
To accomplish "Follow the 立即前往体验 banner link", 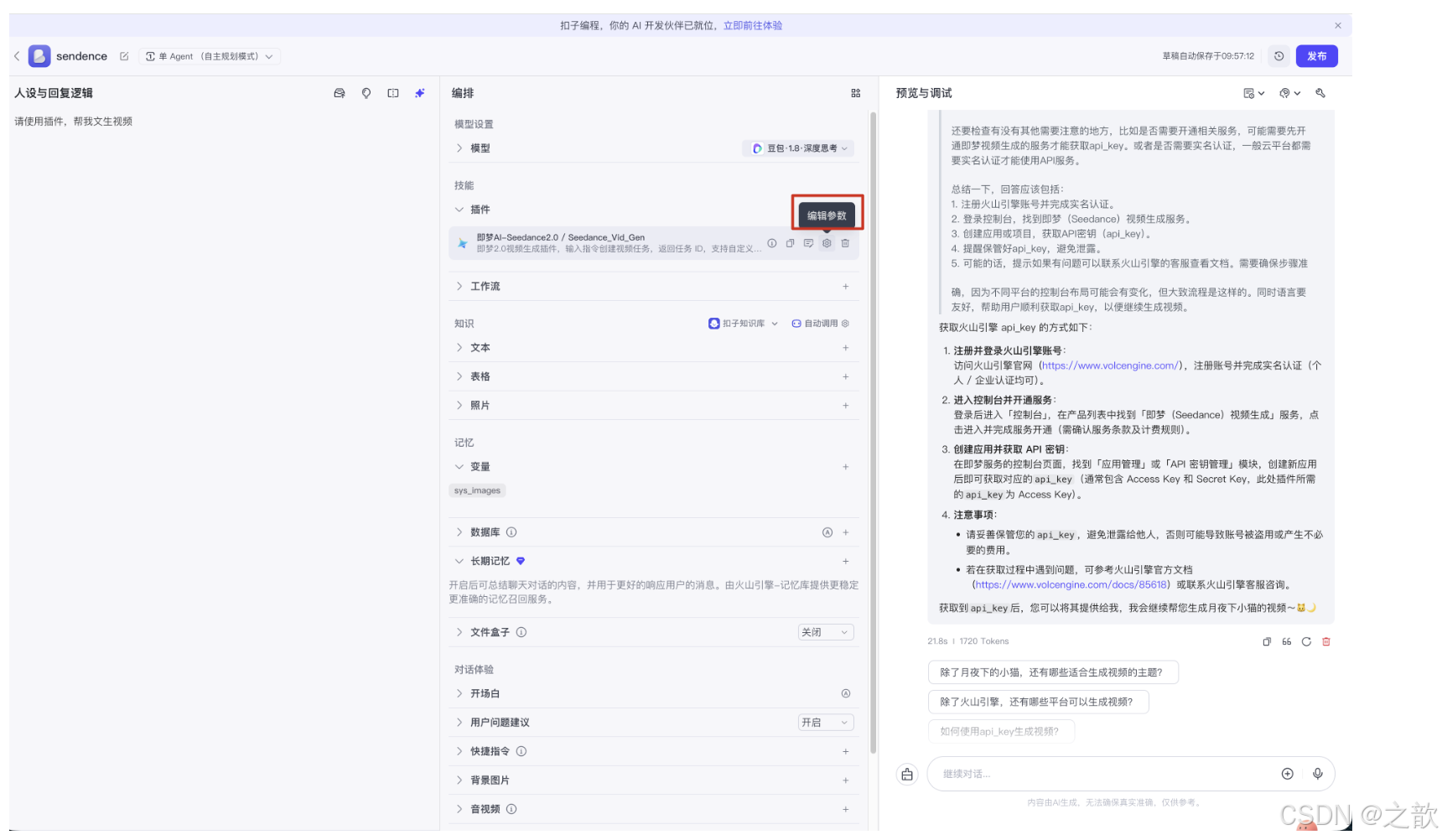I will 753,25.
